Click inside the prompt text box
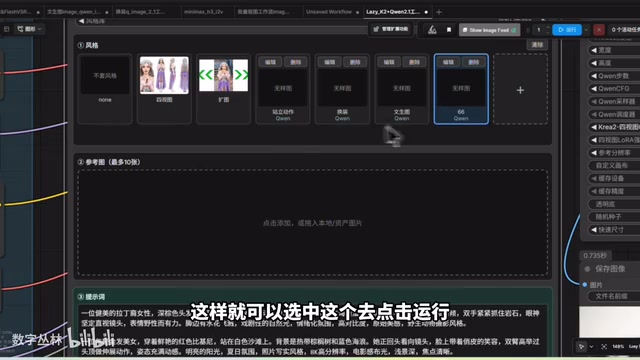 tap(313, 331)
